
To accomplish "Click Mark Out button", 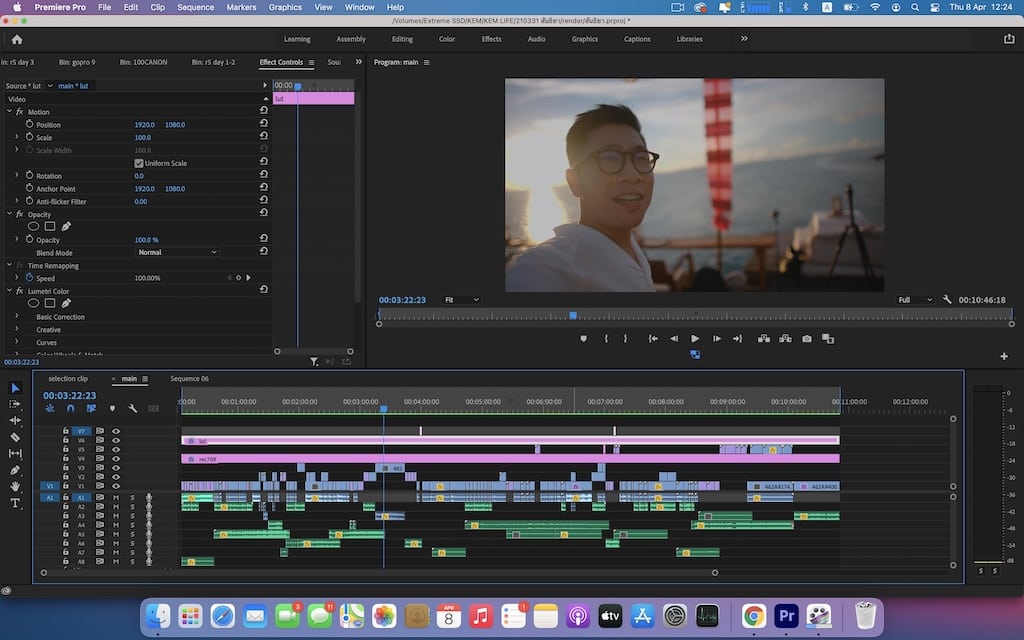I will coord(625,338).
